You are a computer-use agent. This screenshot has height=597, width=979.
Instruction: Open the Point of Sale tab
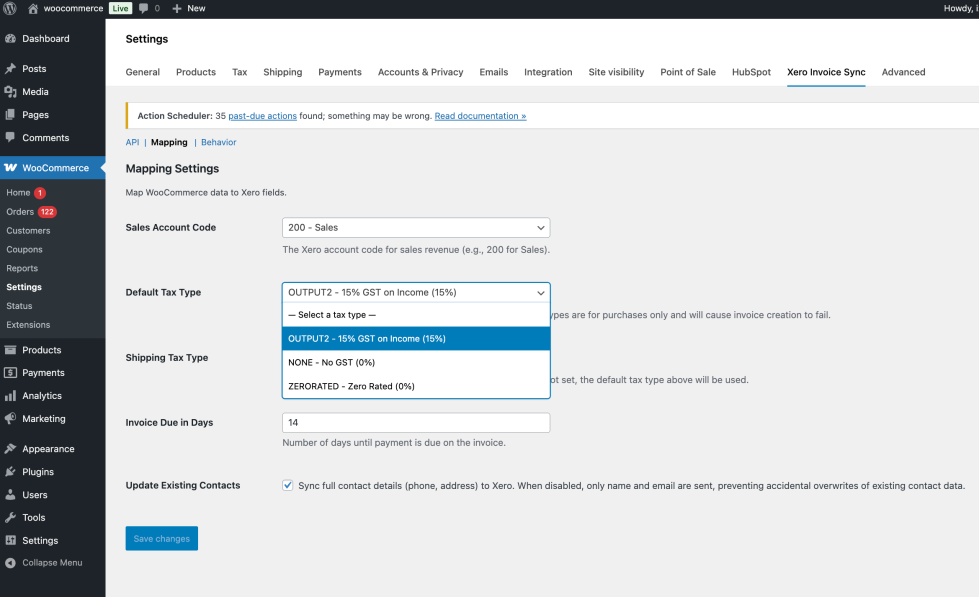pos(688,72)
